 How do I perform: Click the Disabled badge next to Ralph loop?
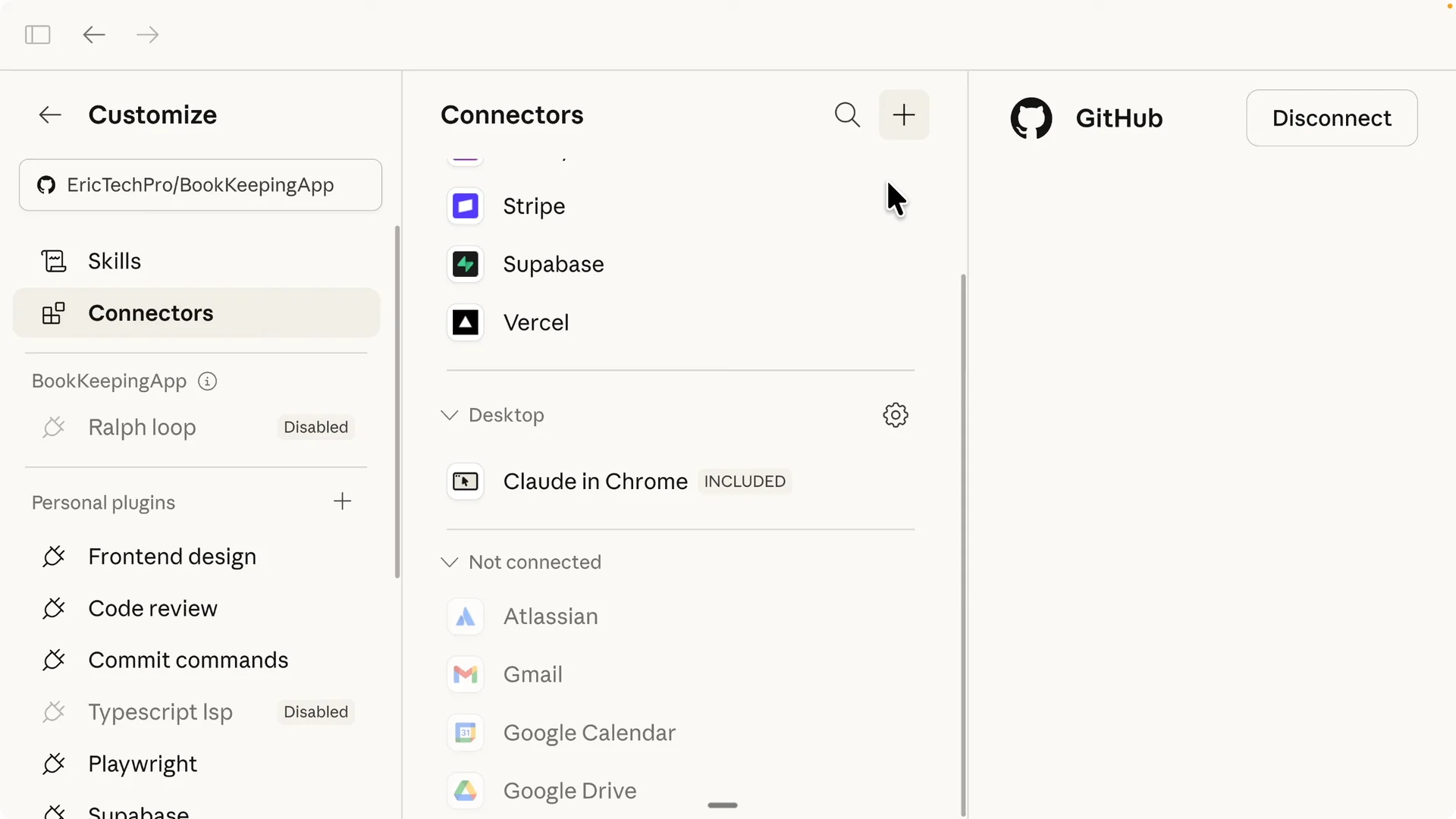tap(315, 428)
